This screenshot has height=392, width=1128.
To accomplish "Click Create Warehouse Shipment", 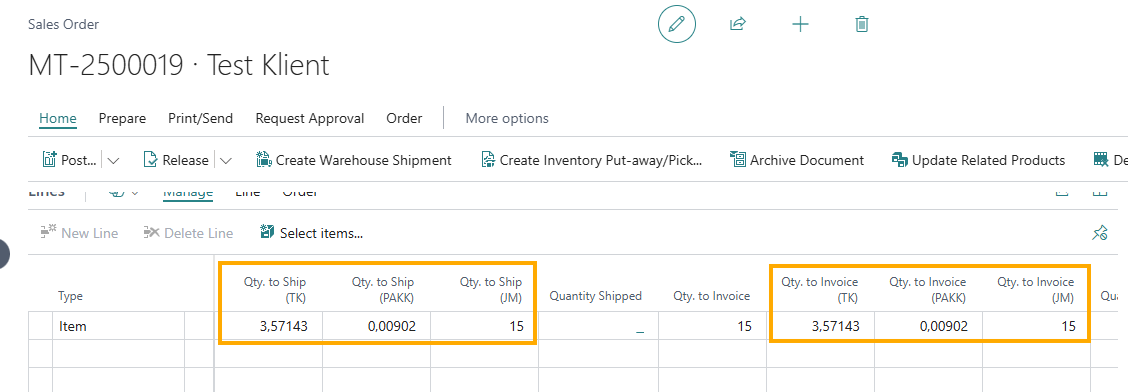I will (x=354, y=160).
